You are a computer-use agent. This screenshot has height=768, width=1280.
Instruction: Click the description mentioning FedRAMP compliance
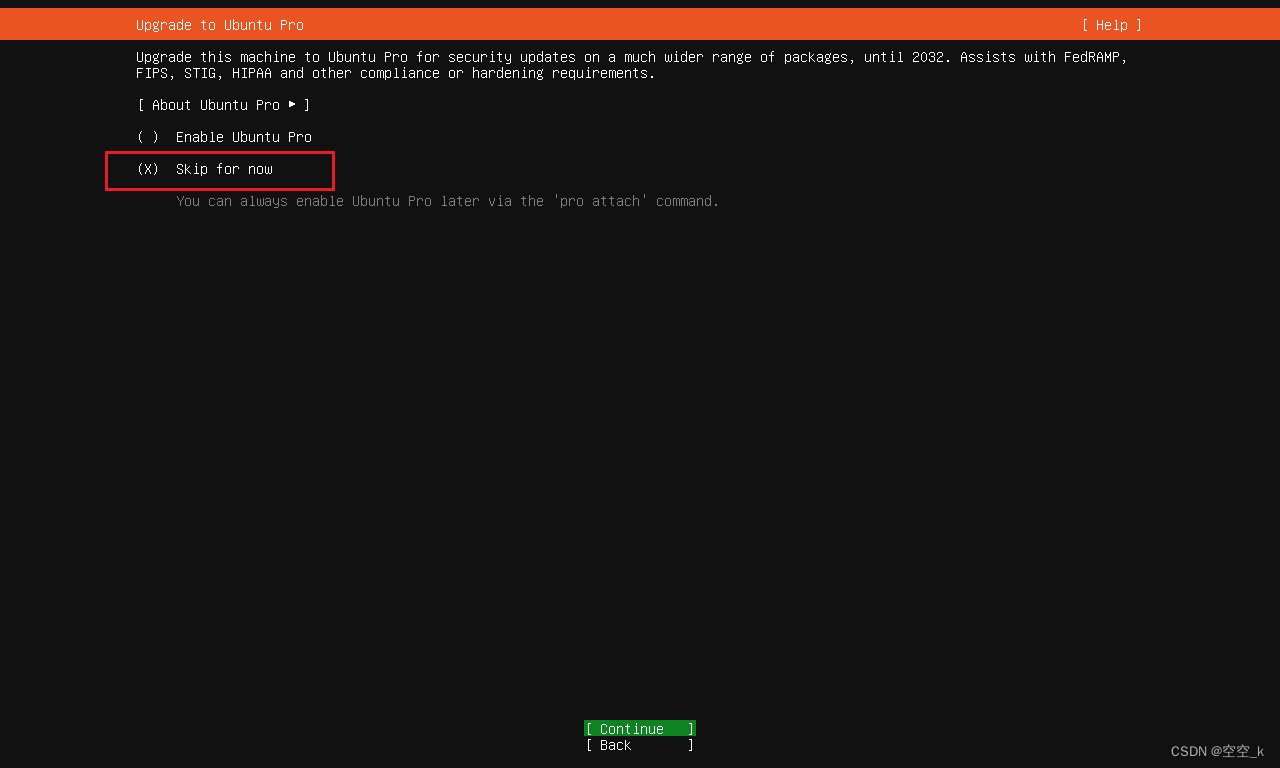point(632,65)
